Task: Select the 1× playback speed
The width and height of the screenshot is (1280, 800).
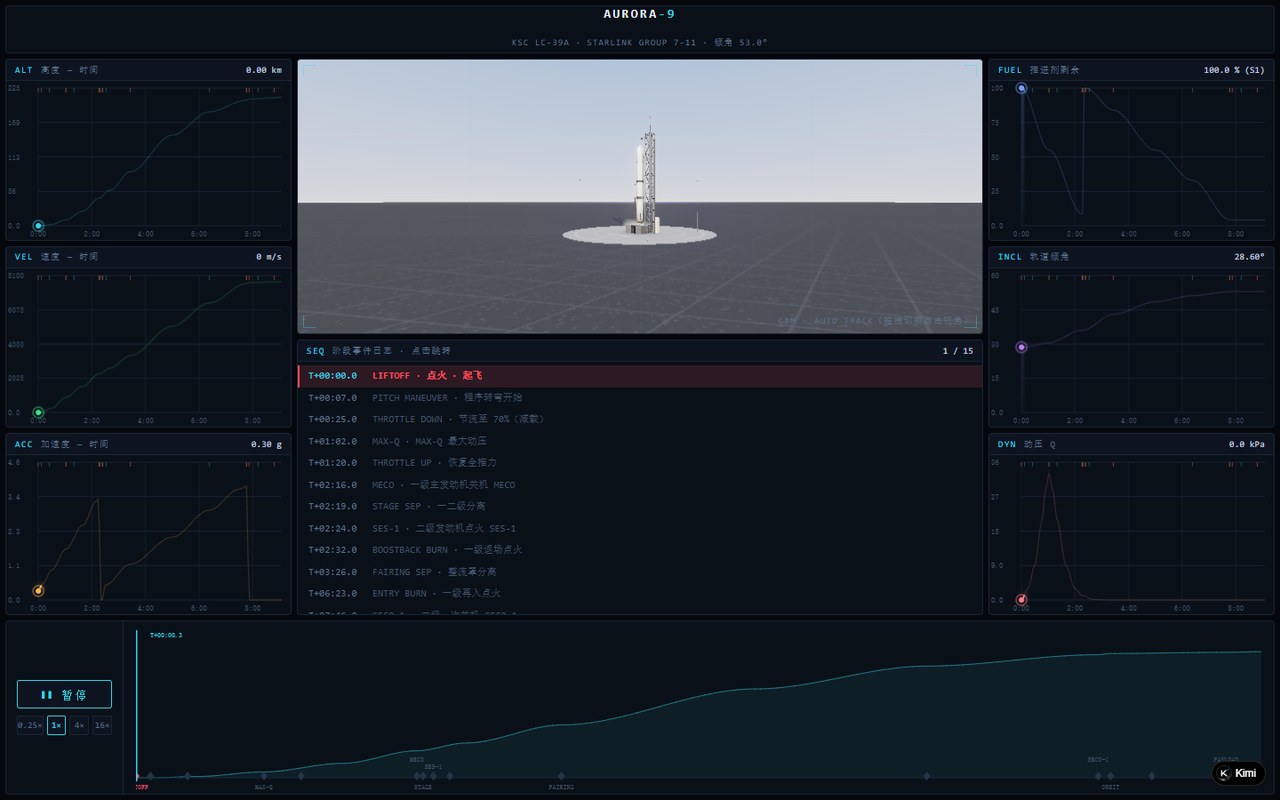Action: (56, 725)
